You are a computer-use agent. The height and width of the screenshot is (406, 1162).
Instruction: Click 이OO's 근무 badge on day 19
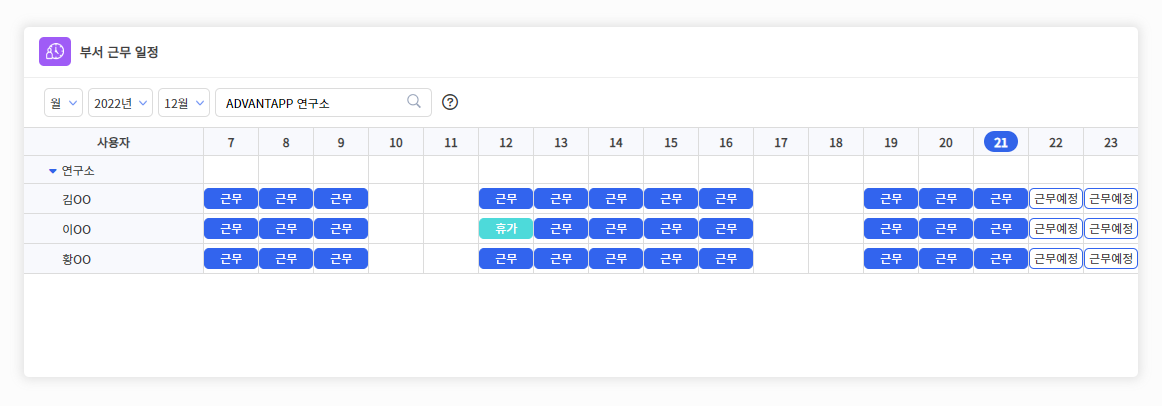tap(891, 228)
